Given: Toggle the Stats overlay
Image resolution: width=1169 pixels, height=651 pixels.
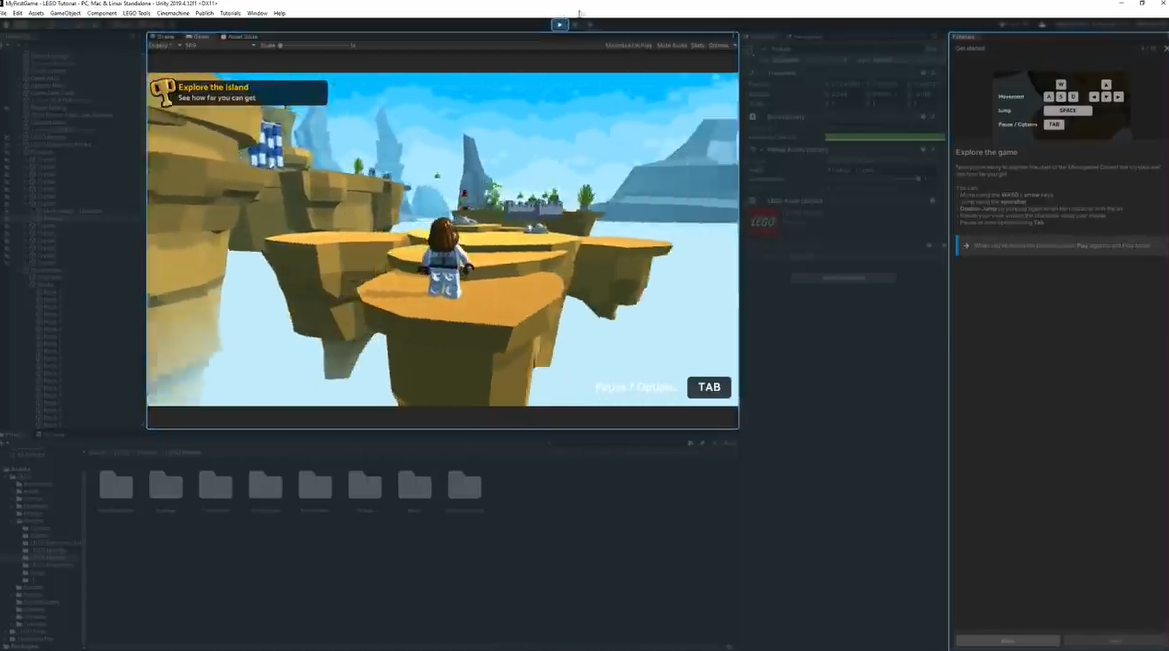Looking at the screenshot, I should click(x=697, y=45).
